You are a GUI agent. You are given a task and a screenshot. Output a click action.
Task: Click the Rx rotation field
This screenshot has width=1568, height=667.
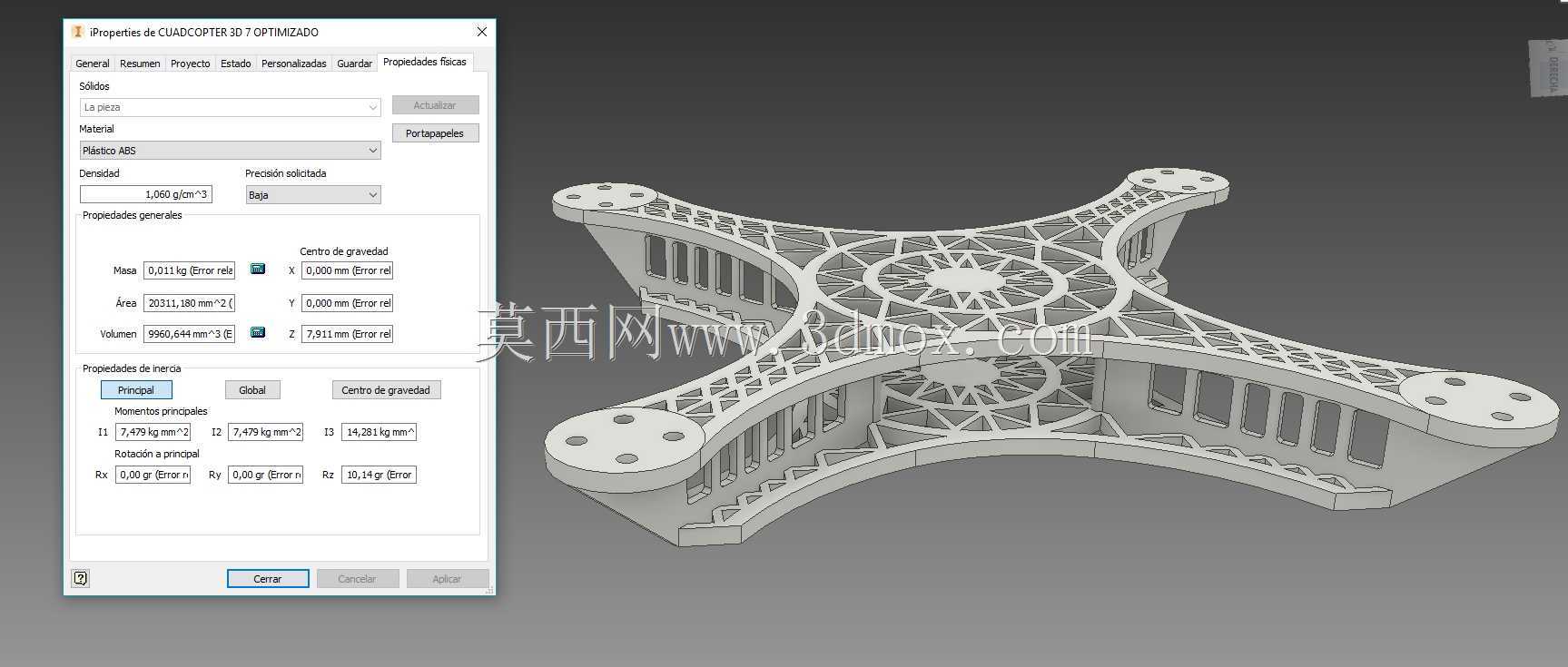click(153, 475)
